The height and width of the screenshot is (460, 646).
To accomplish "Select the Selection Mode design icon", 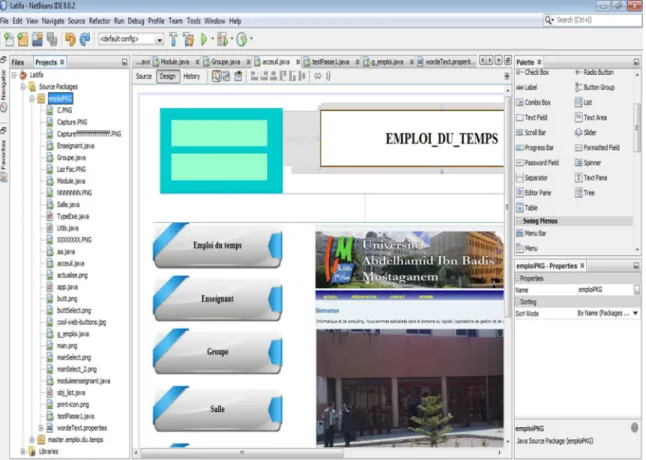I will click(216, 76).
